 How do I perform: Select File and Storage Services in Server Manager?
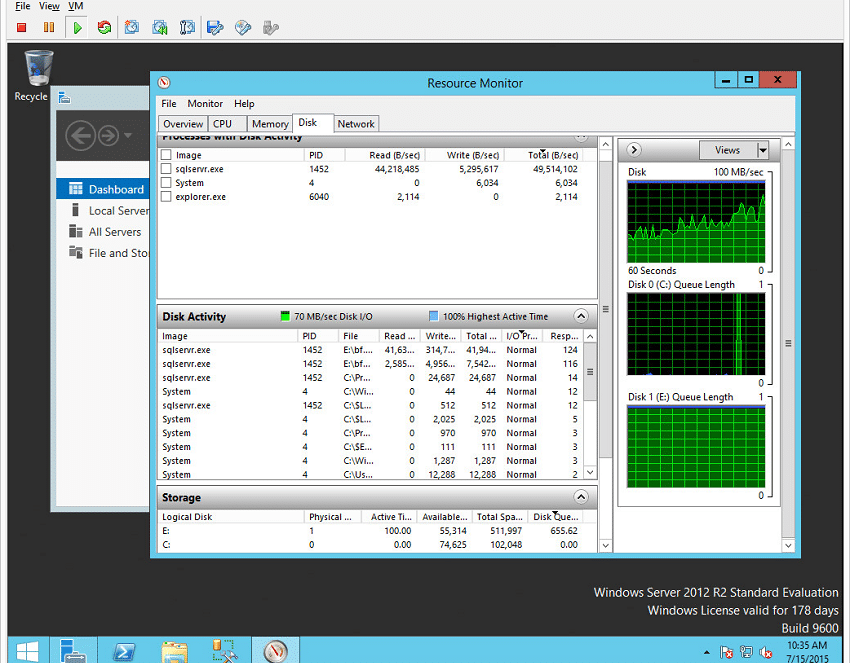tap(102, 253)
